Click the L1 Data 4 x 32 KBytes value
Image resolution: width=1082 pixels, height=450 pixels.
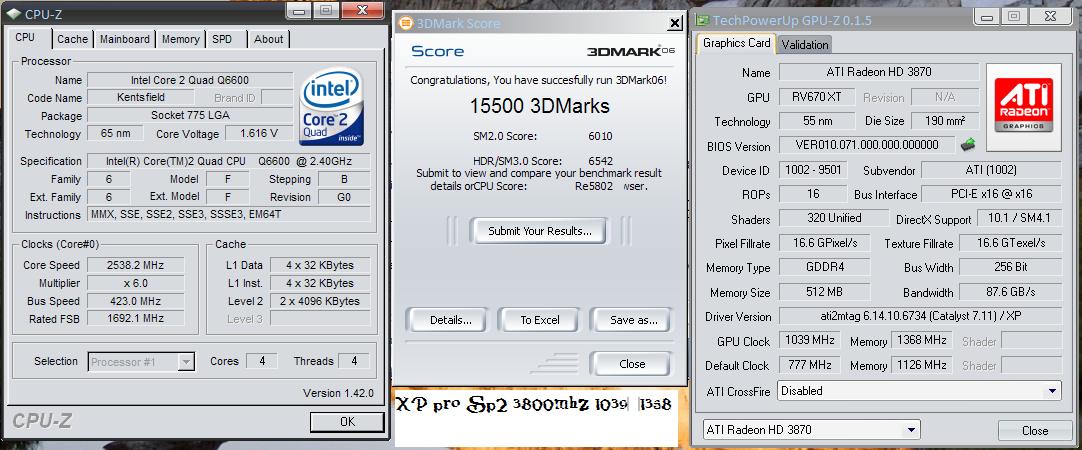tap(319, 265)
